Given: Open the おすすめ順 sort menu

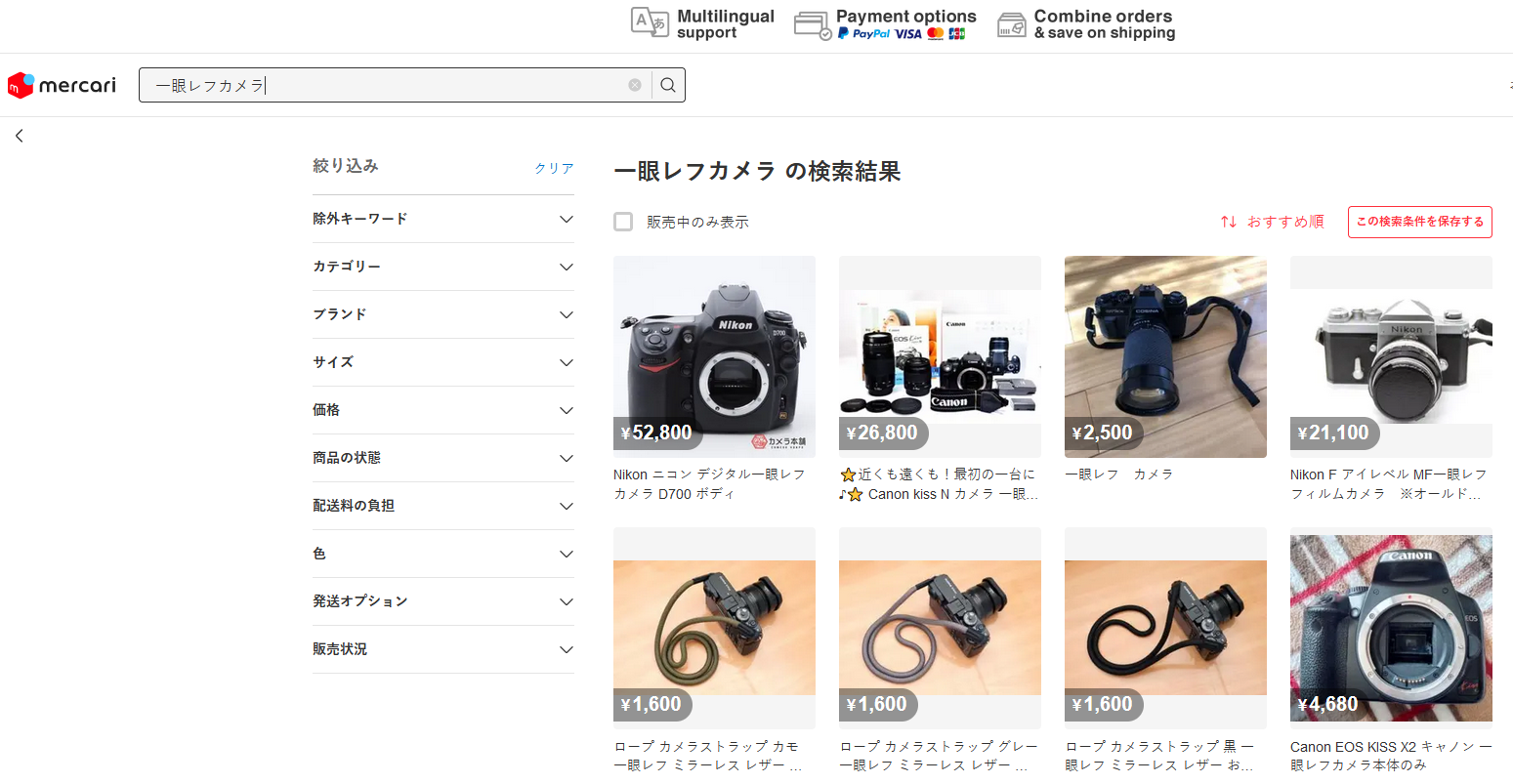Looking at the screenshot, I should tap(1284, 222).
